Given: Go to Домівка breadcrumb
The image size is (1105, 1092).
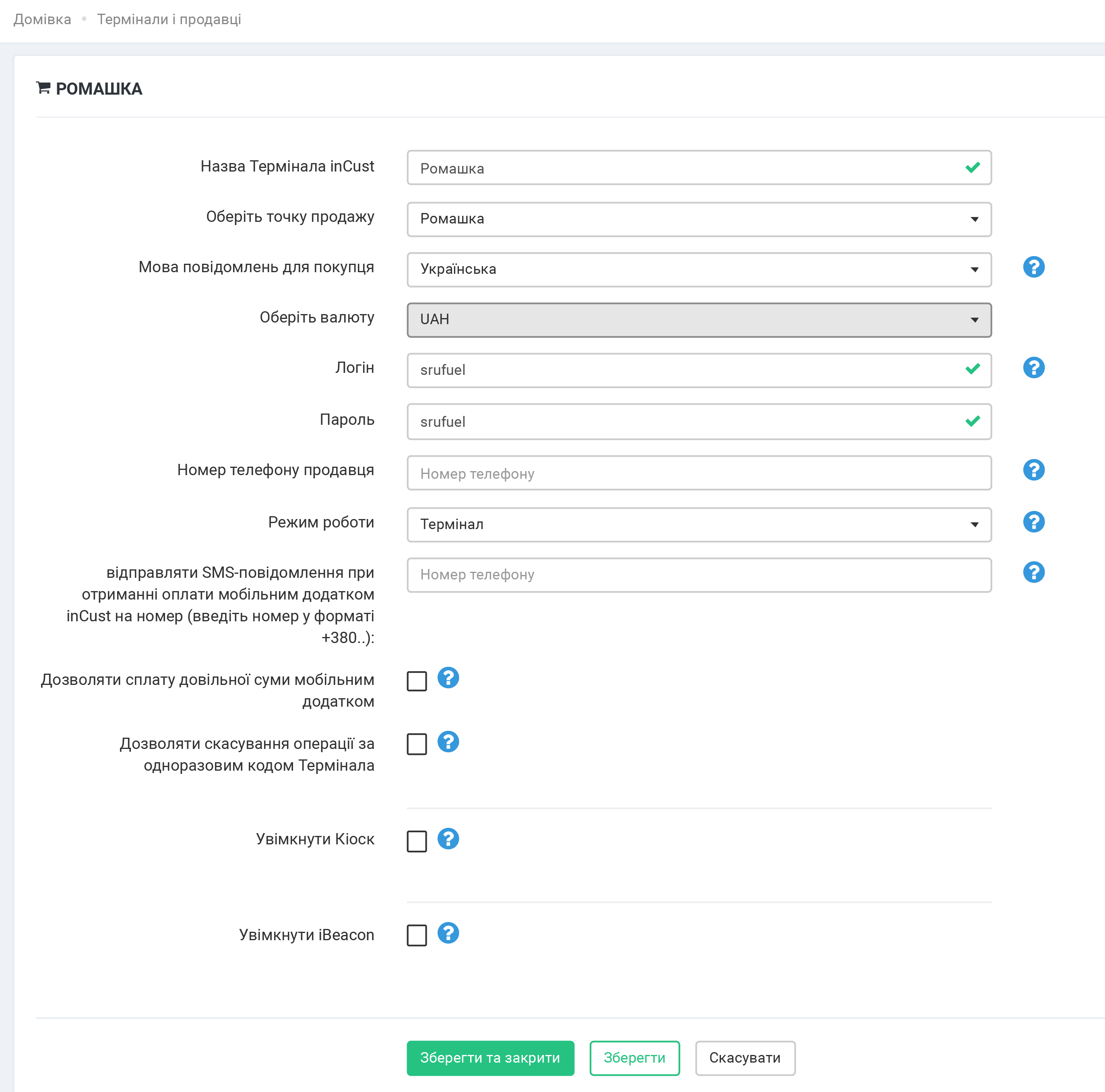Looking at the screenshot, I should point(42,19).
